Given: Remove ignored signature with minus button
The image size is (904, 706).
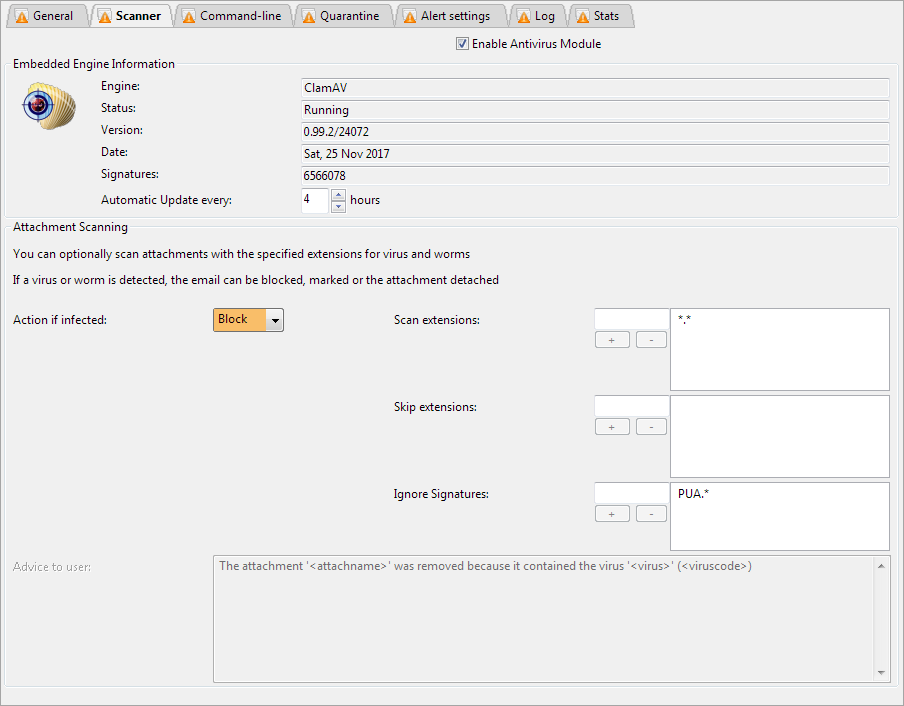Looking at the screenshot, I should point(651,514).
